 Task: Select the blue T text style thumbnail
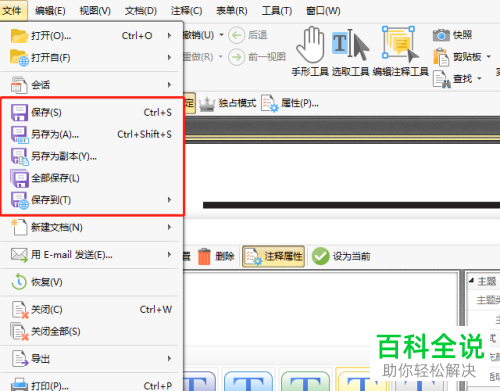point(248,380)
